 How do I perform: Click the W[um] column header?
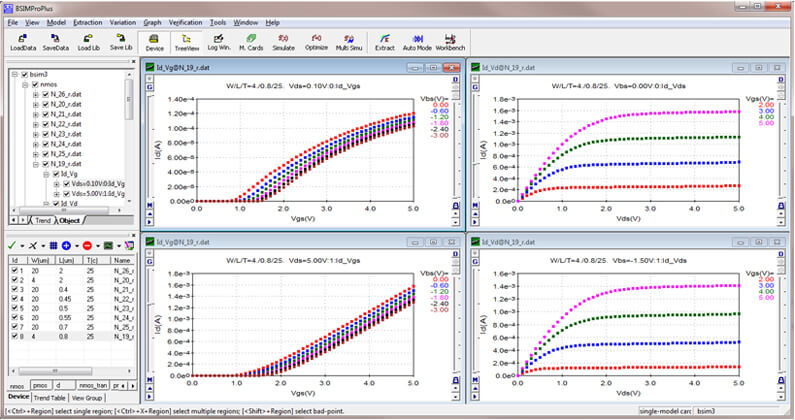click(40, 260)
